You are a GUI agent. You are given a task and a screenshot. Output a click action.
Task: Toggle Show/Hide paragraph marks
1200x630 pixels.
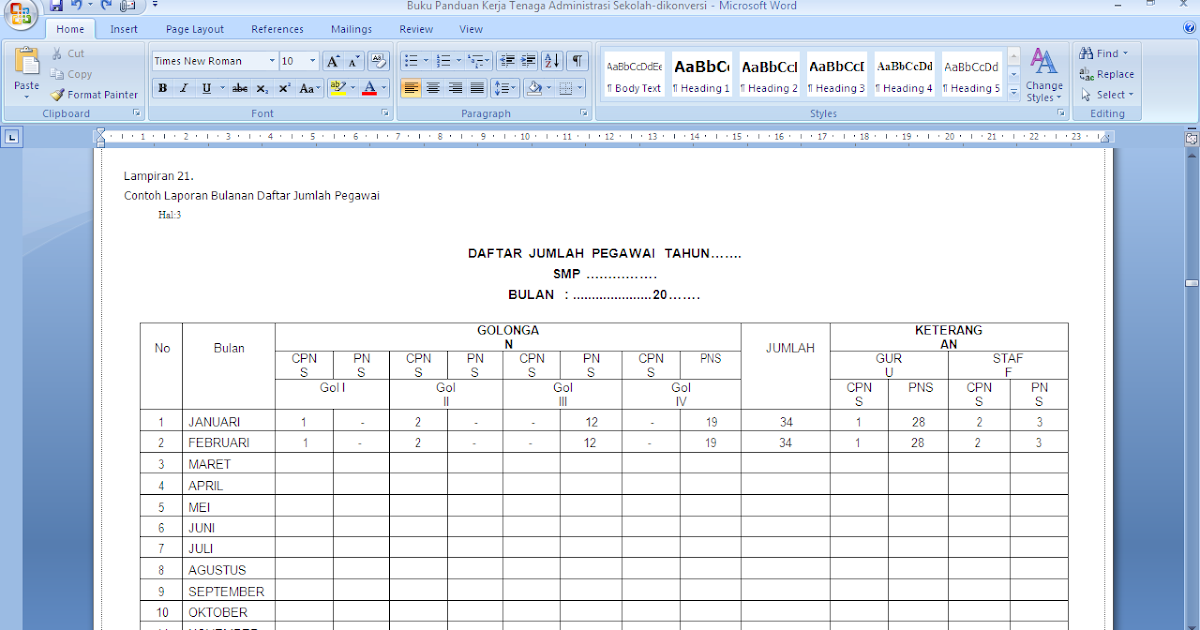click(x=576, y=60)
